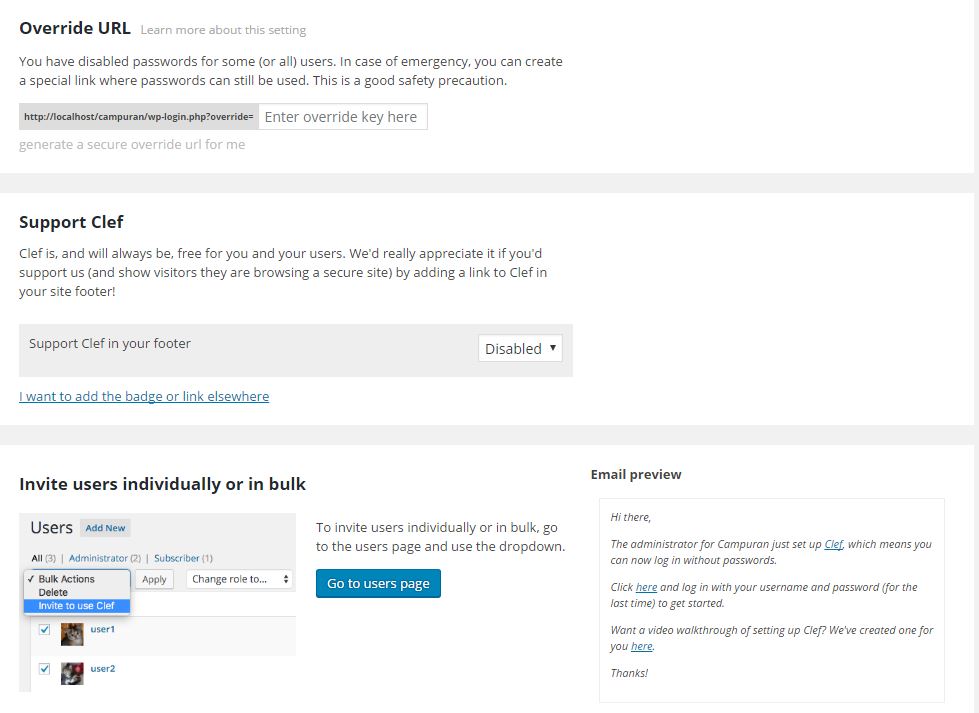Viewport: 979px width, 713px height.
Task: Click the first 'here' link in the email preview
Action: tap(647, 587)
